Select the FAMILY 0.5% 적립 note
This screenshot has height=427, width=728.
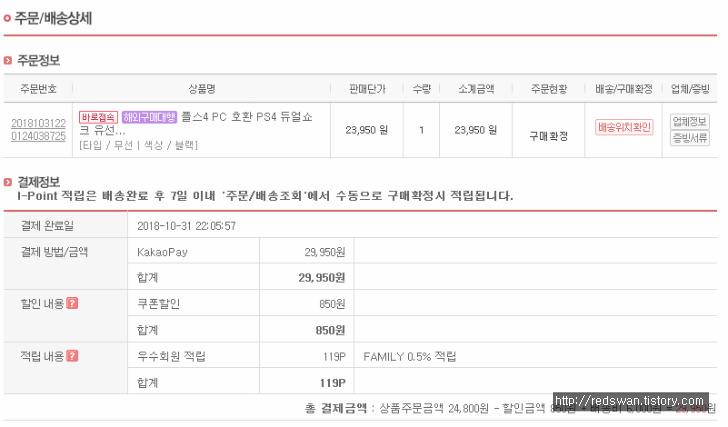click(410, 356)
